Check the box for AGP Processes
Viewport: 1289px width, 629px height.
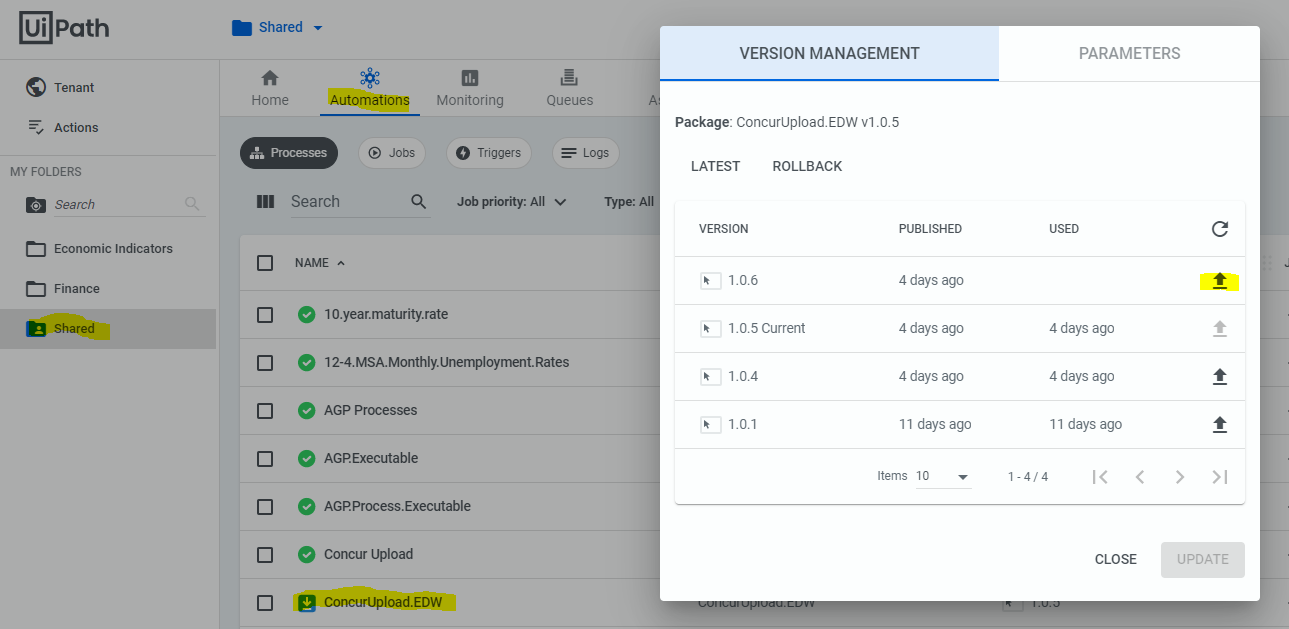pyautogui.click(x=265, y=410)
